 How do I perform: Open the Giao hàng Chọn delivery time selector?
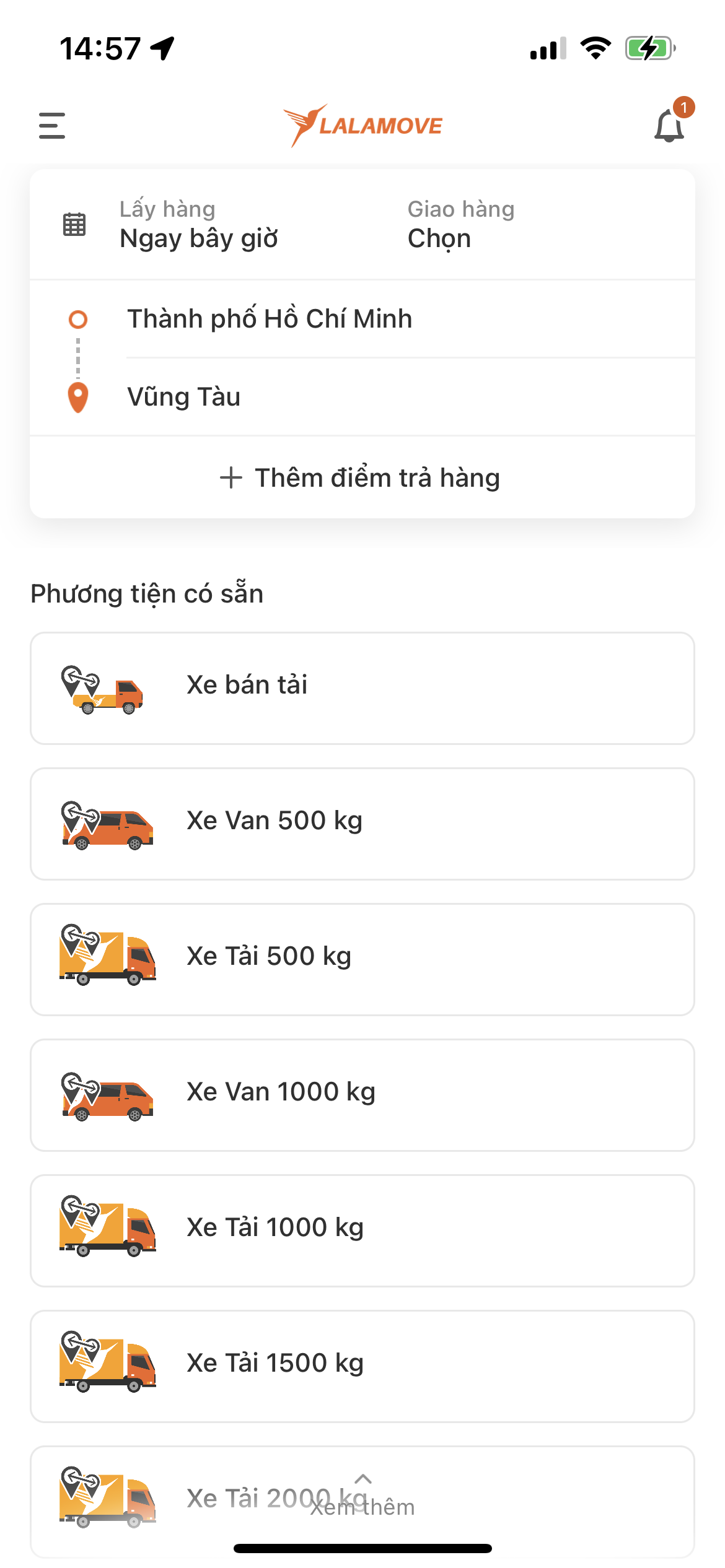(461, 224)
